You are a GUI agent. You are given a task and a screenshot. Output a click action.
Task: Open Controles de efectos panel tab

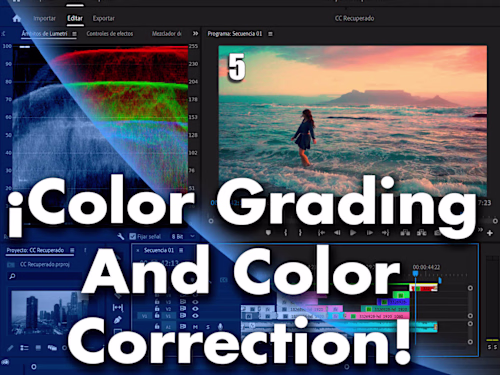[x=110, y=34]
